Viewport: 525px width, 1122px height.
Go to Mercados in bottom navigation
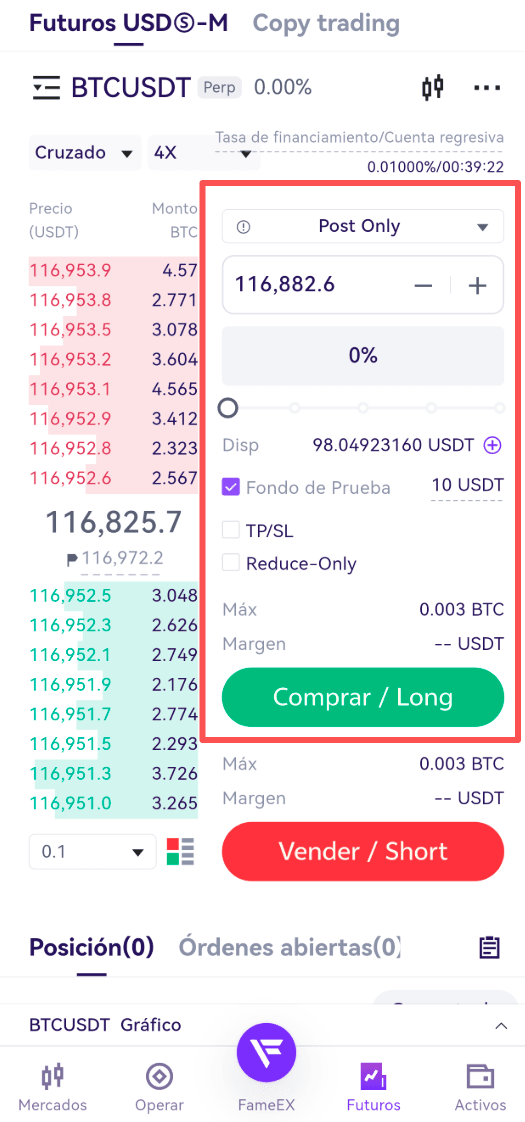[x=53, y=1088]
